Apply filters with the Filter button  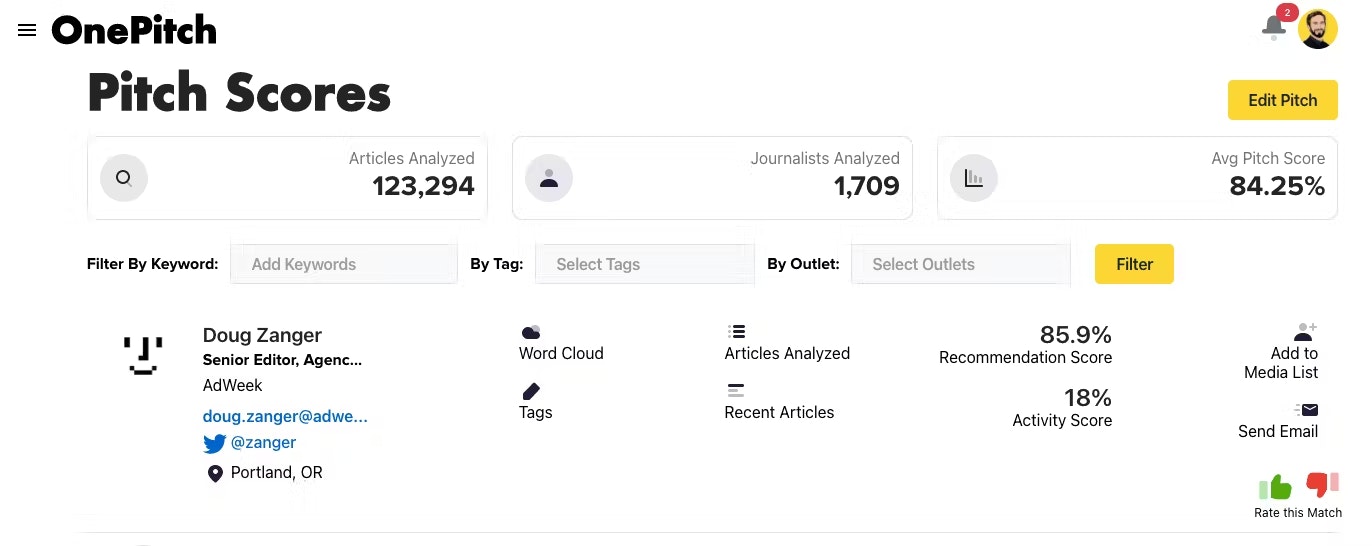pyautogui.click(x=1134, y=264)
